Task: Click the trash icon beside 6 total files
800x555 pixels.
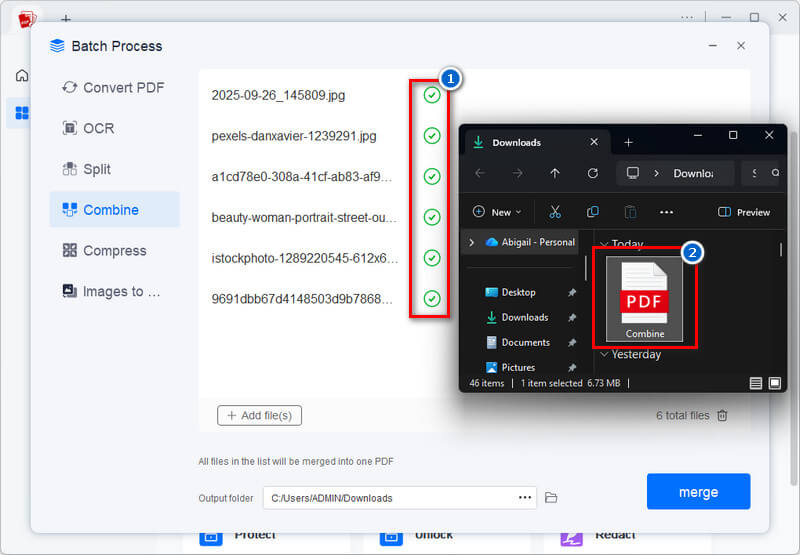Action: coord(722,415)
